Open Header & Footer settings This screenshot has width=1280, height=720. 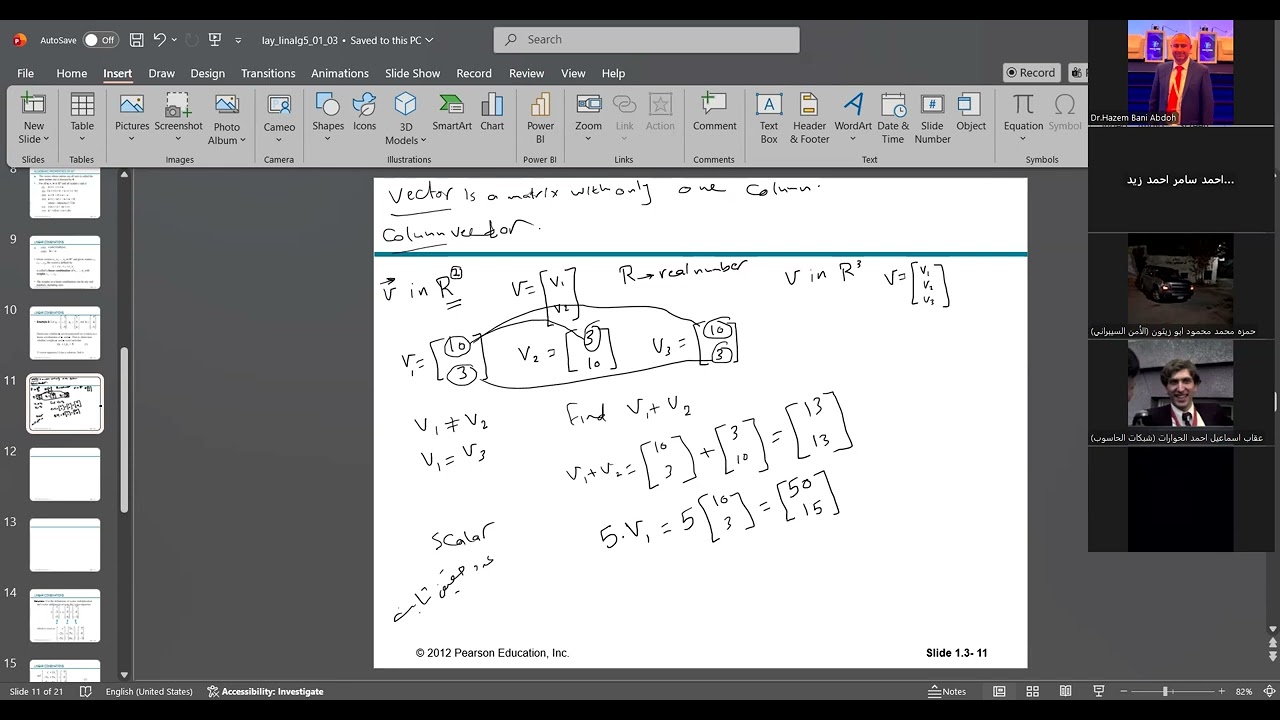click(x=809, y=119)
